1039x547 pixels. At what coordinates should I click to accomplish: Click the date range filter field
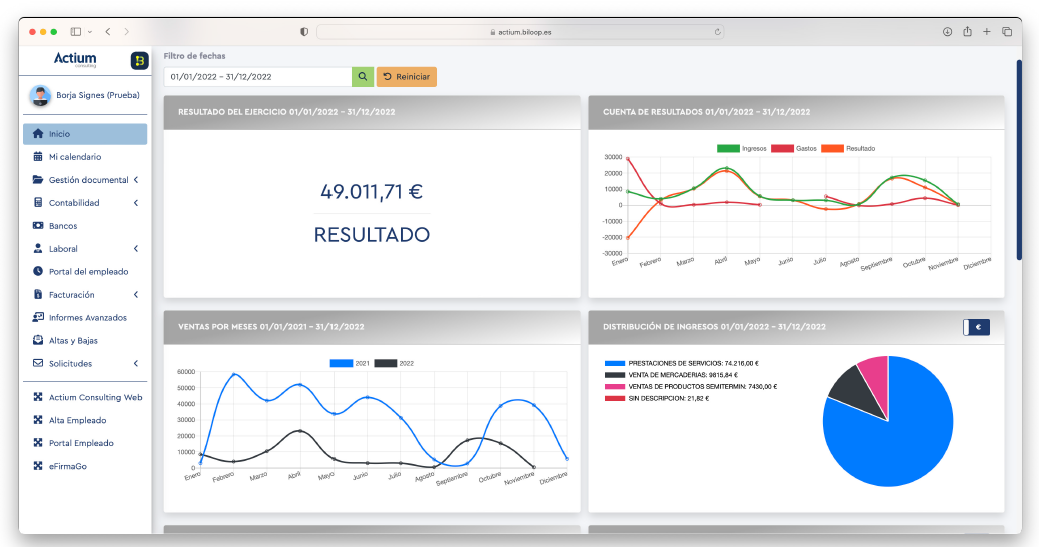click(x=257, y=77)
